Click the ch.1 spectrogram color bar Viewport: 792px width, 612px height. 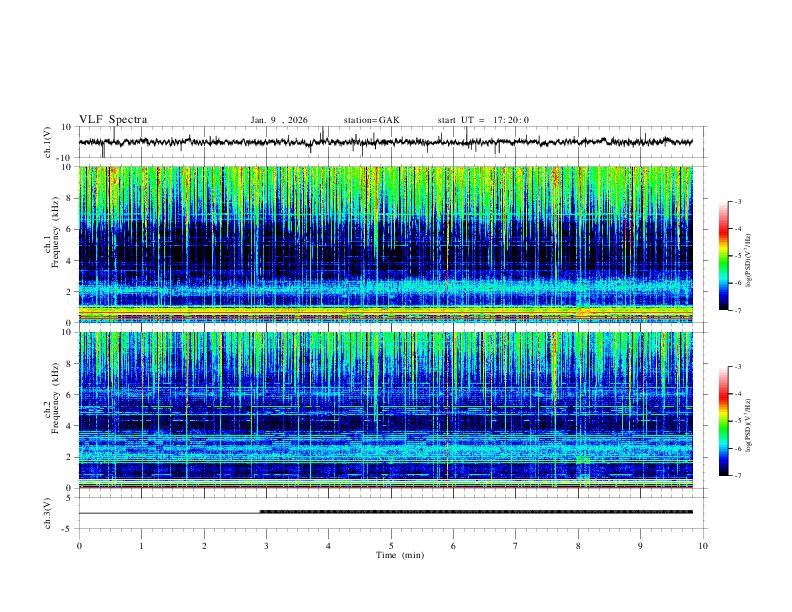(x=723, y=256)
